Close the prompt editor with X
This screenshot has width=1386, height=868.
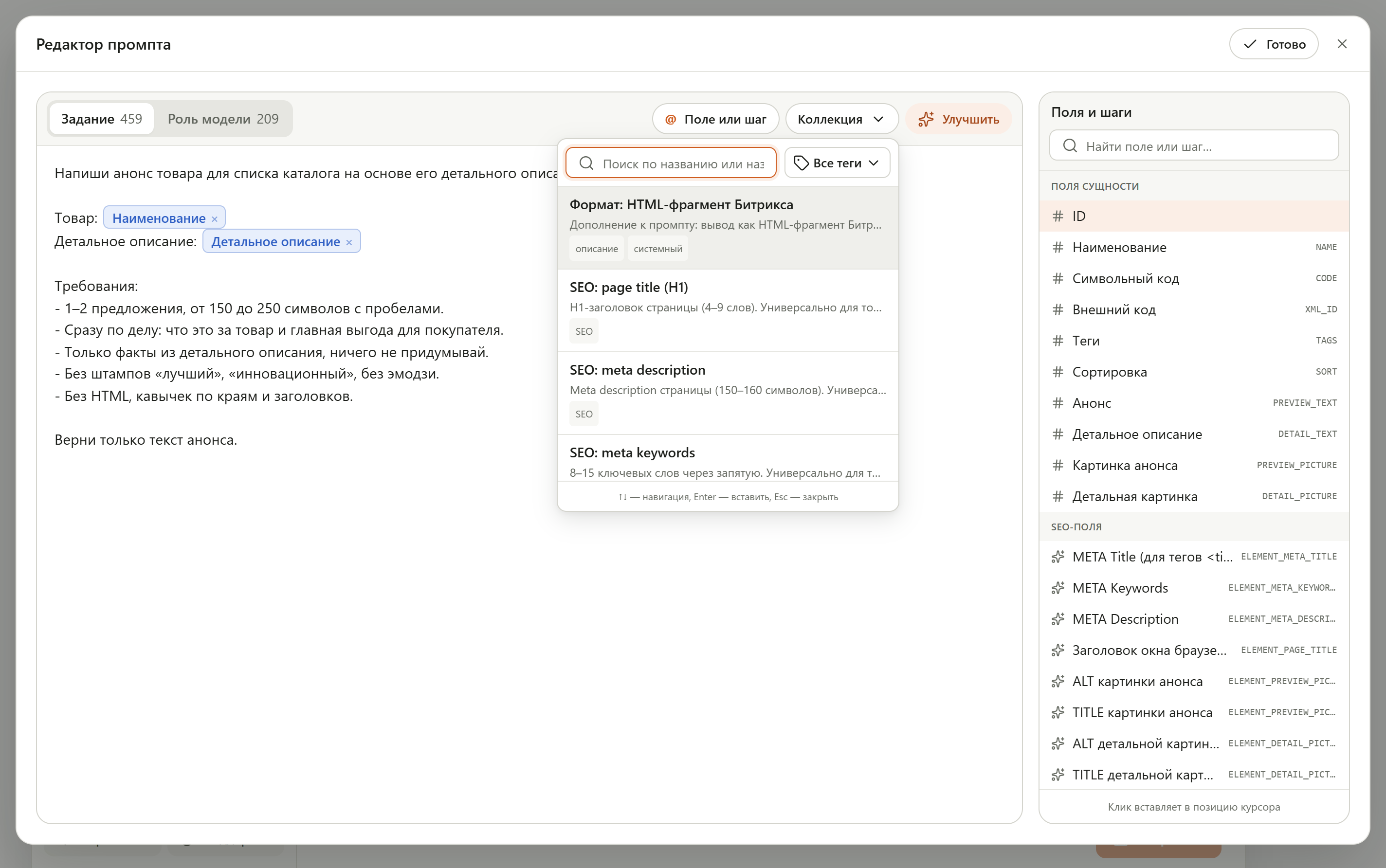coord(1342,44)
